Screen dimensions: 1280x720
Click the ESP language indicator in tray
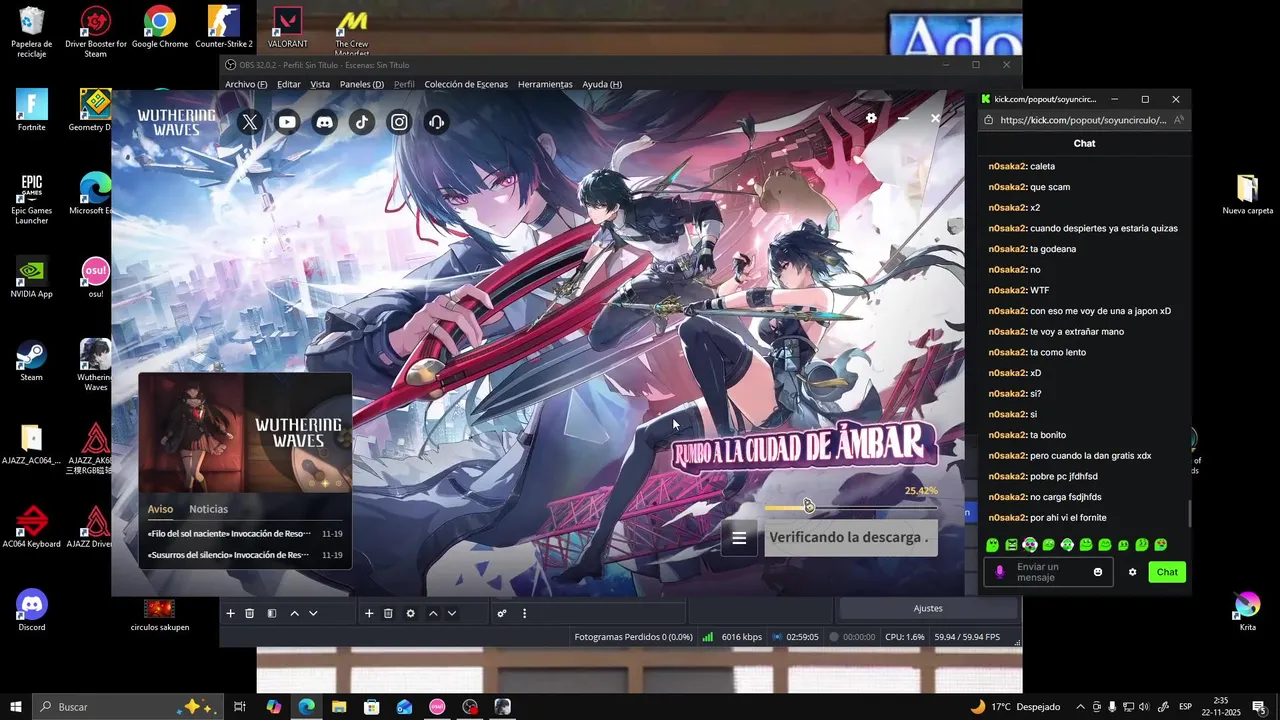tap(1185, 707)
